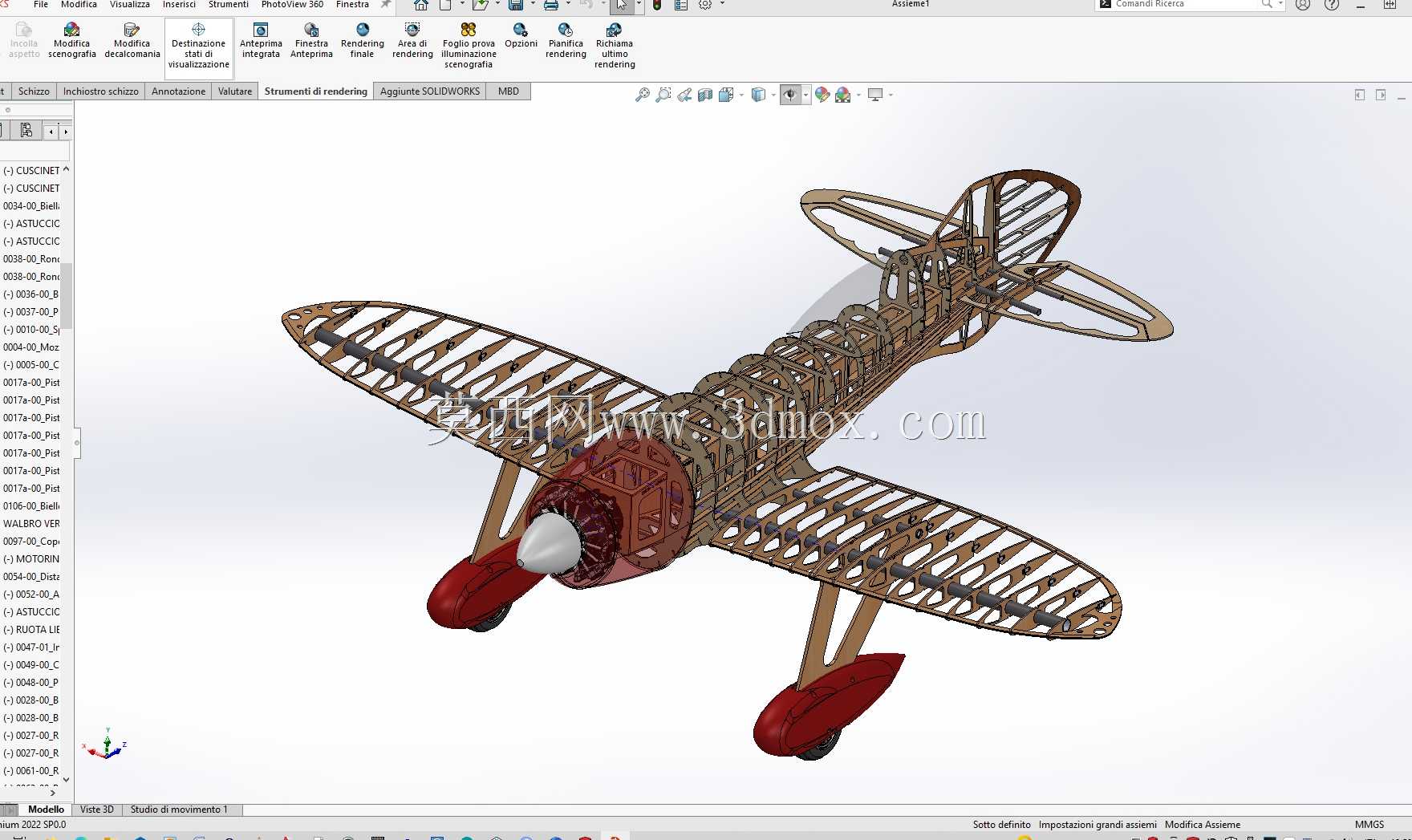Launch Anteprima integrata preview
This screenshot has width=1412, height=840.
coord(261,41)
